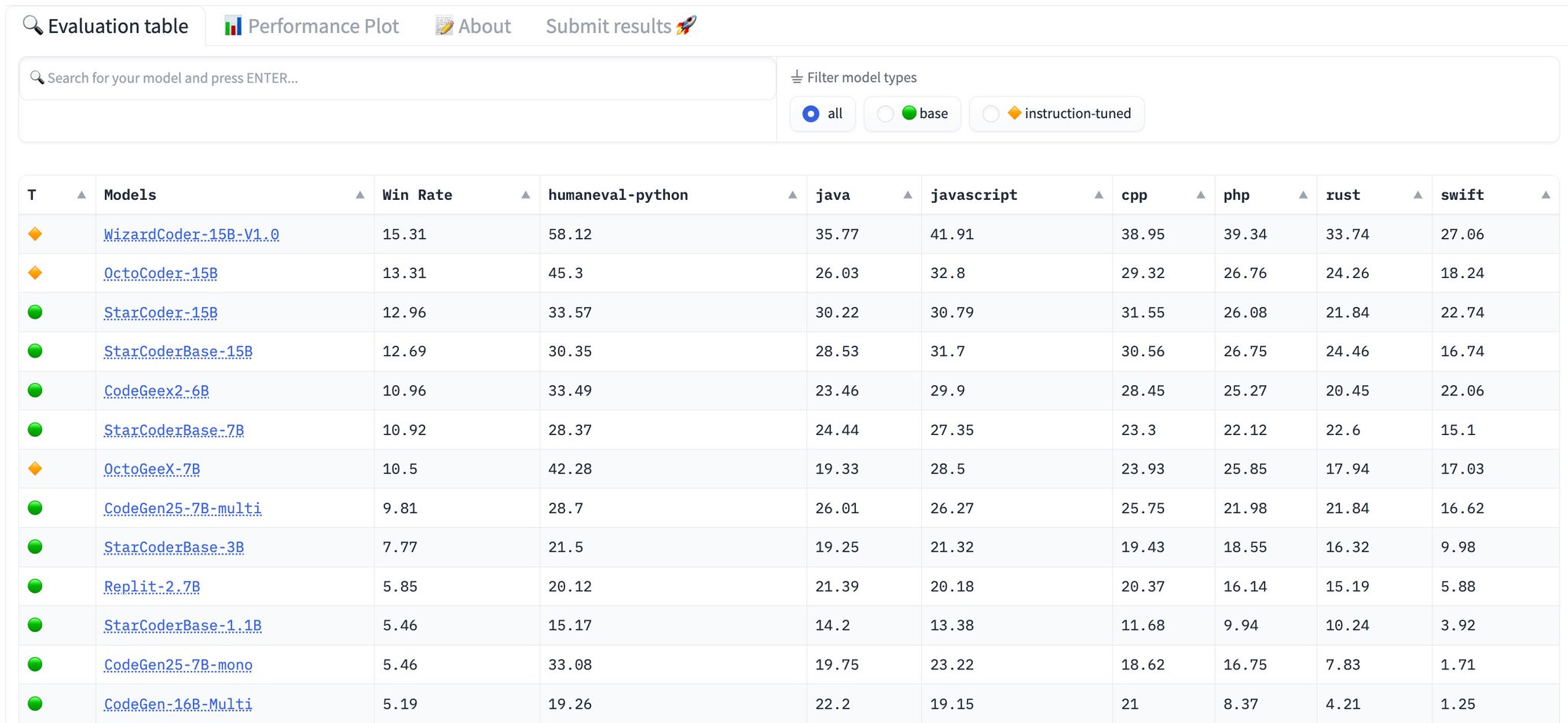Open the StarCoderBase-15B model link
Viewport: 1568px width, 723px height.
[178, 352]
